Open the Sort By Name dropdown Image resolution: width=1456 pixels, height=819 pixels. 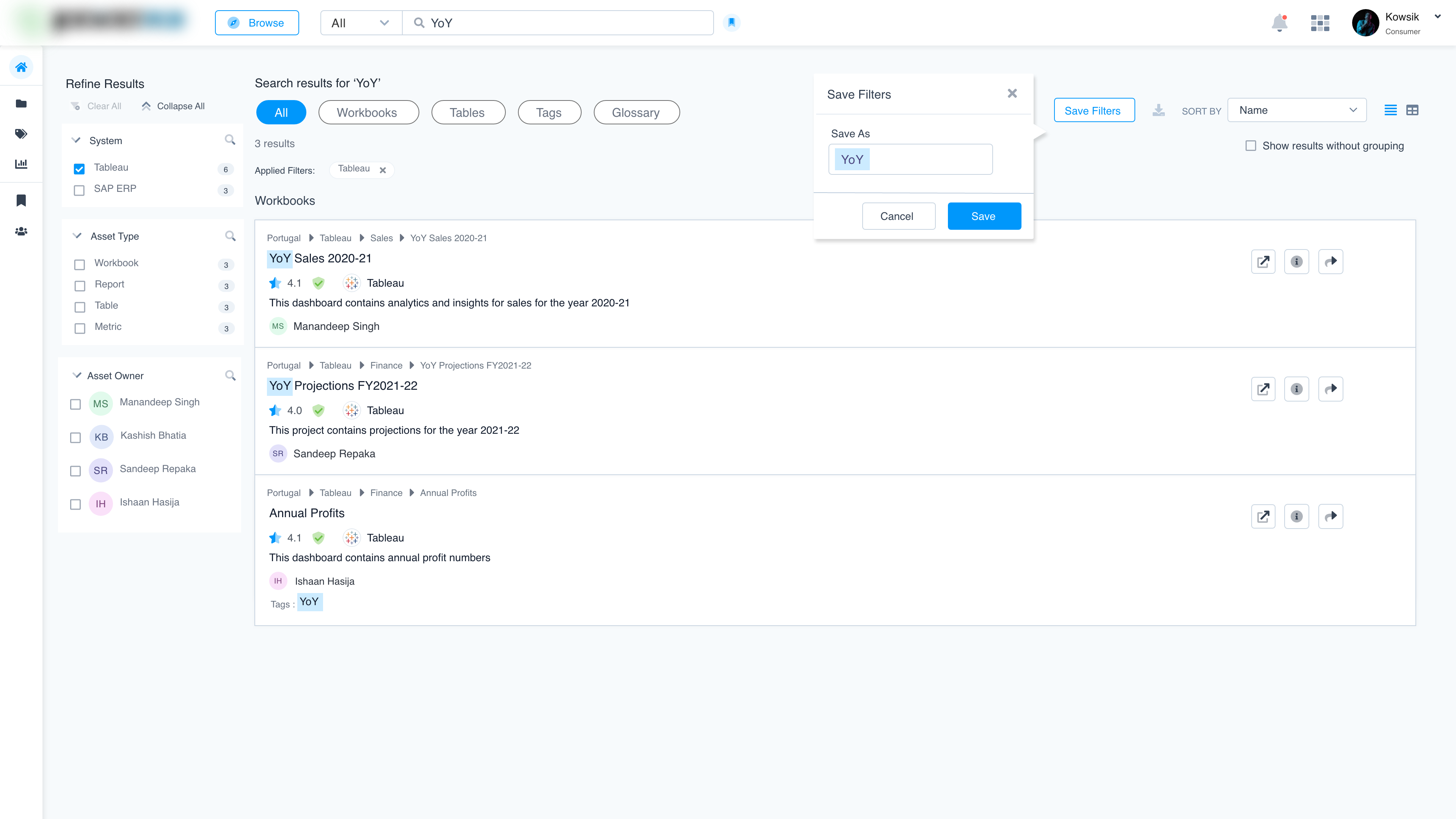click(x=1297, y=110)
